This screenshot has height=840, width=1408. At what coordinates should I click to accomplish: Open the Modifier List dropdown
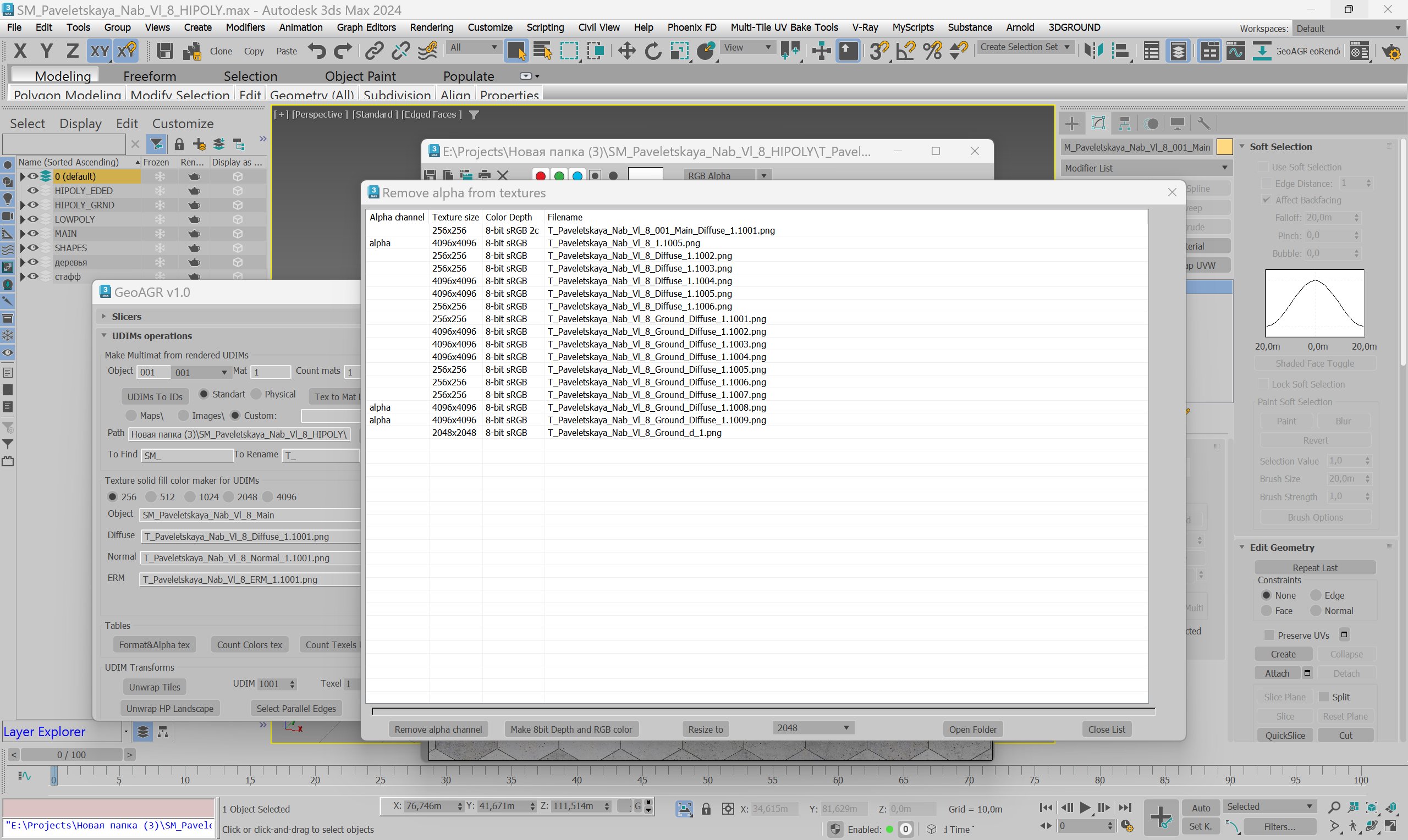click(x=1146, y=168)
